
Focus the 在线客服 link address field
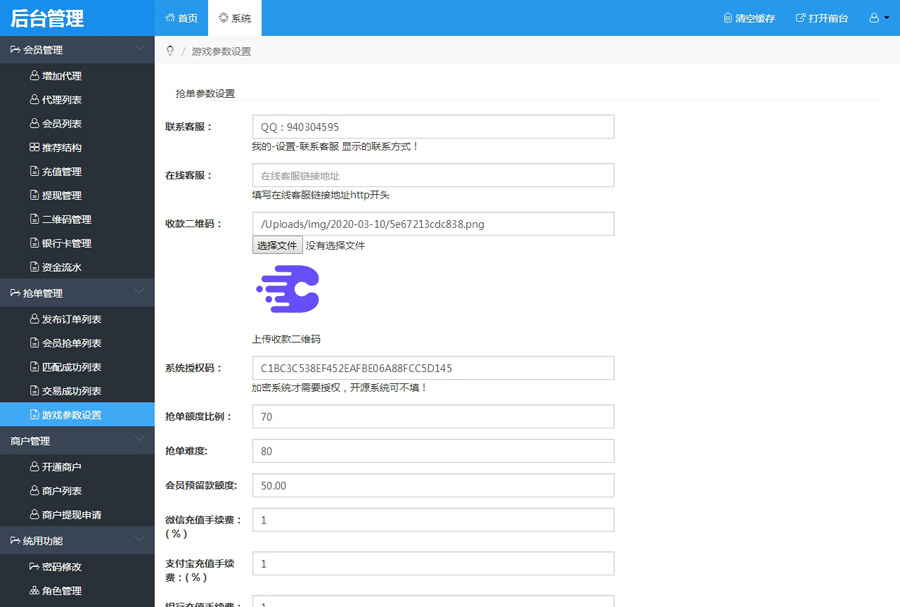point(433,176)
